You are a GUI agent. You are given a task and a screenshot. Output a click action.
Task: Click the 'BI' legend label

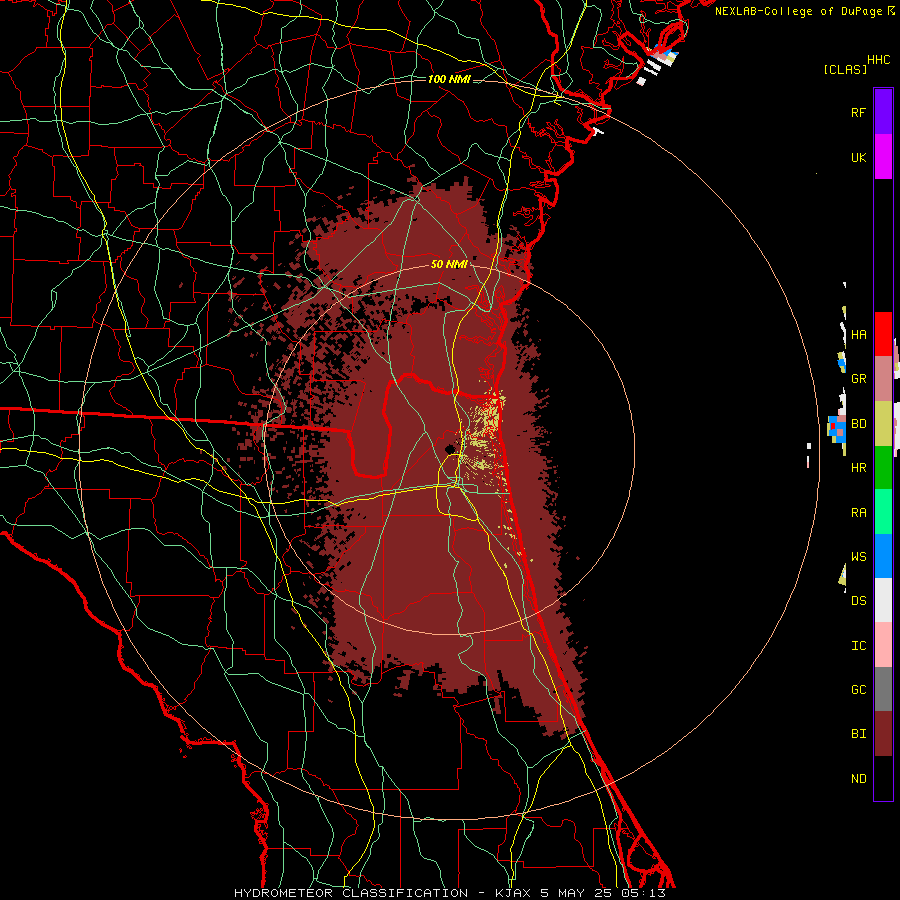tap(859, 734)
